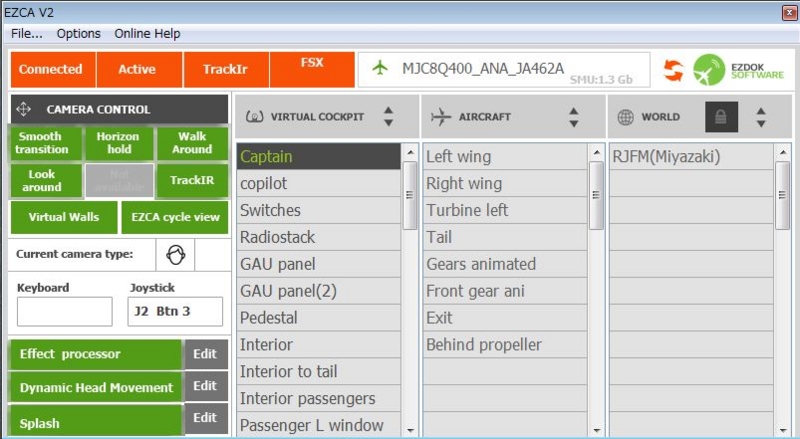
Task: Select the RJFM(Miyazaki) world camera
Action: [691, 156]
